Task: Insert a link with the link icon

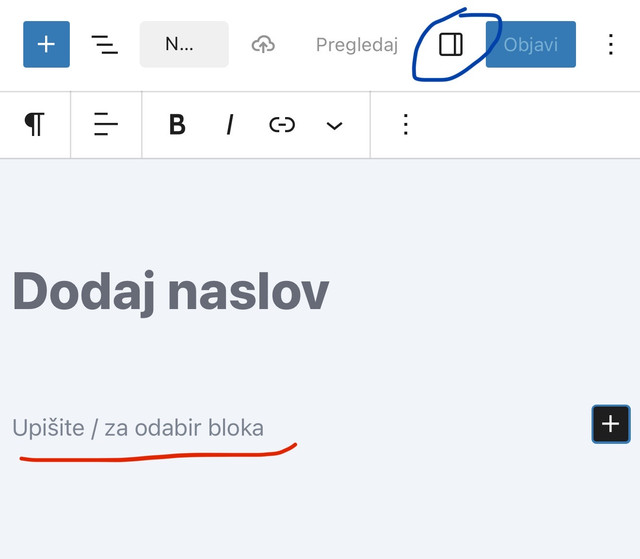Action: (x=282, y=124)
